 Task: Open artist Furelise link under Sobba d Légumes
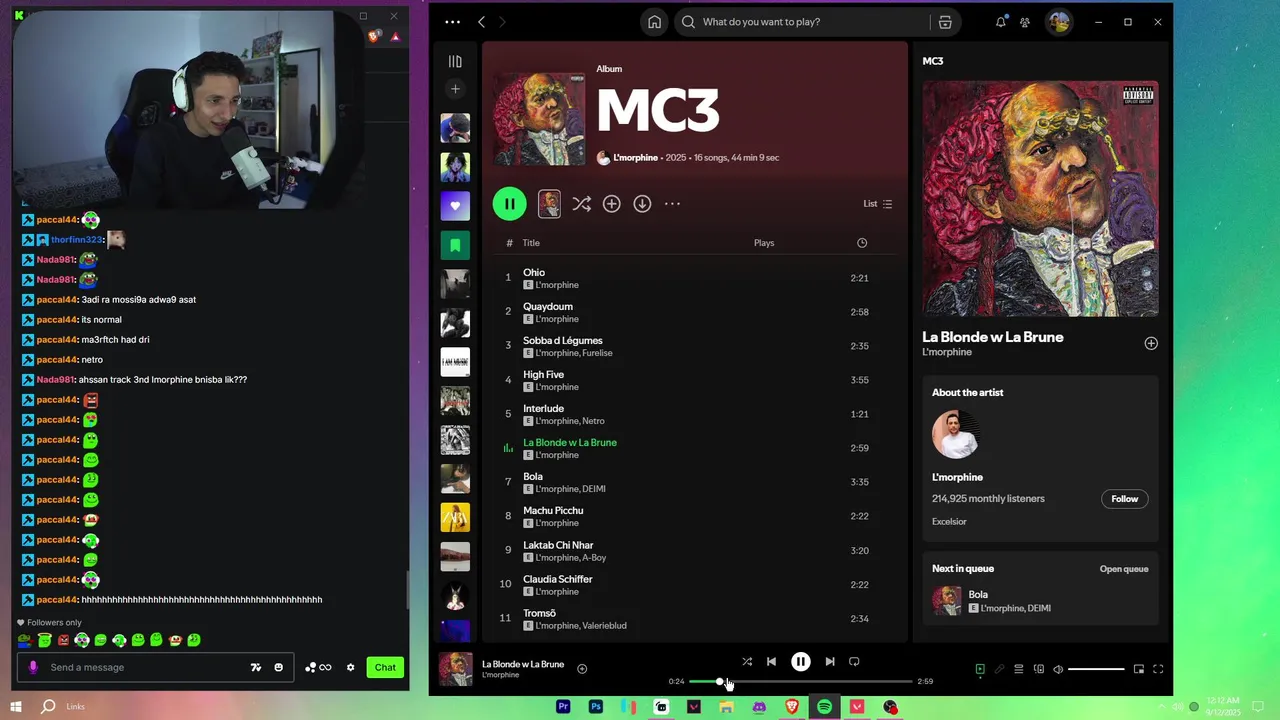click(x=597, y=353)
